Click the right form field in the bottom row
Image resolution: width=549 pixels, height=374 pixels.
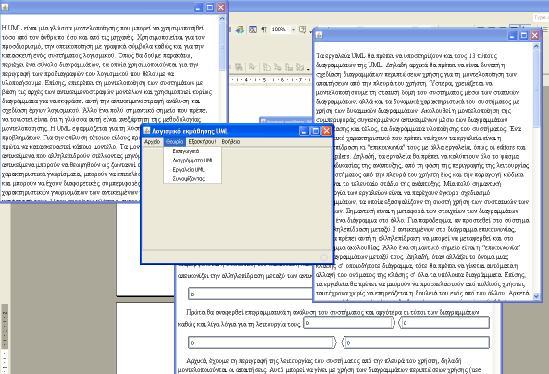pos(417,342)
